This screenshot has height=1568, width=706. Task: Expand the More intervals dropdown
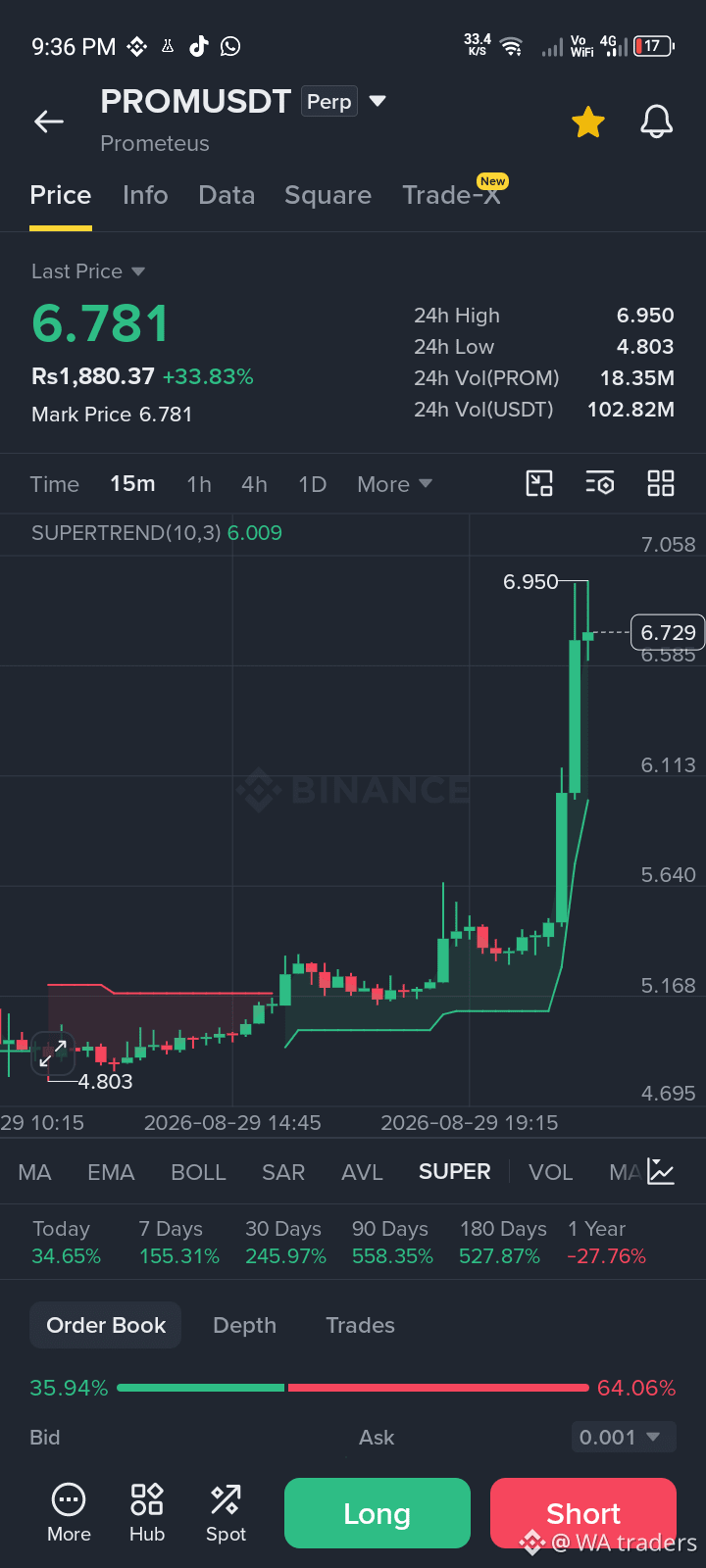pos(394,484)
